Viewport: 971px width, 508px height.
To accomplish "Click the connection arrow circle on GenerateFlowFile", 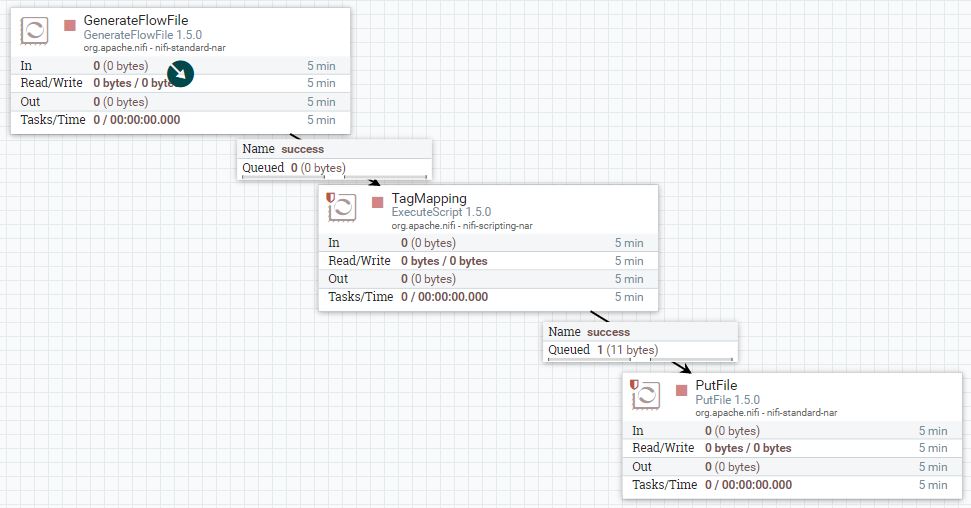I will (180, 74).
